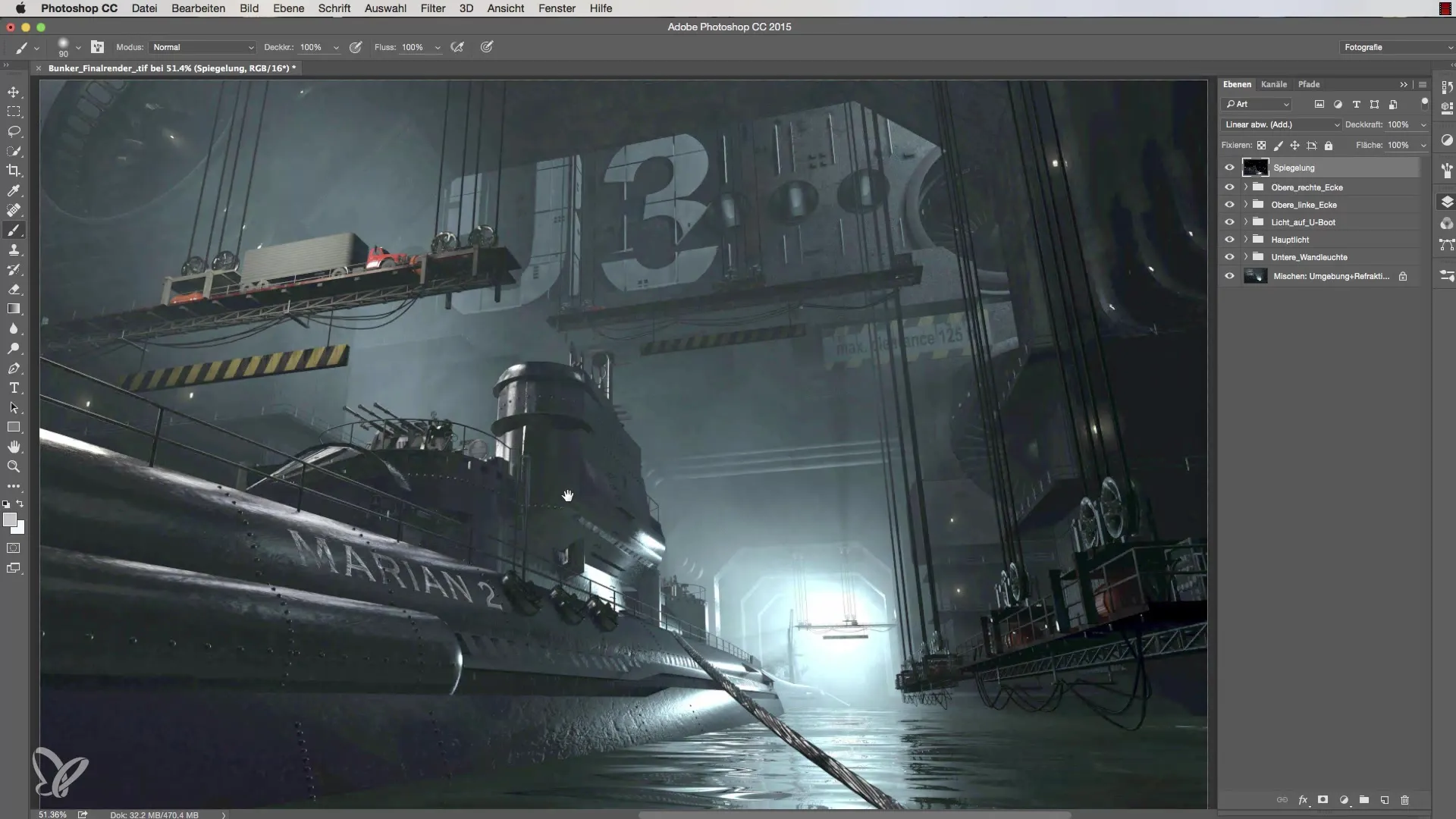The width and height of the screenshot is (1456, 819).
Task: Select the Blur tool
Action: point(14,328)
